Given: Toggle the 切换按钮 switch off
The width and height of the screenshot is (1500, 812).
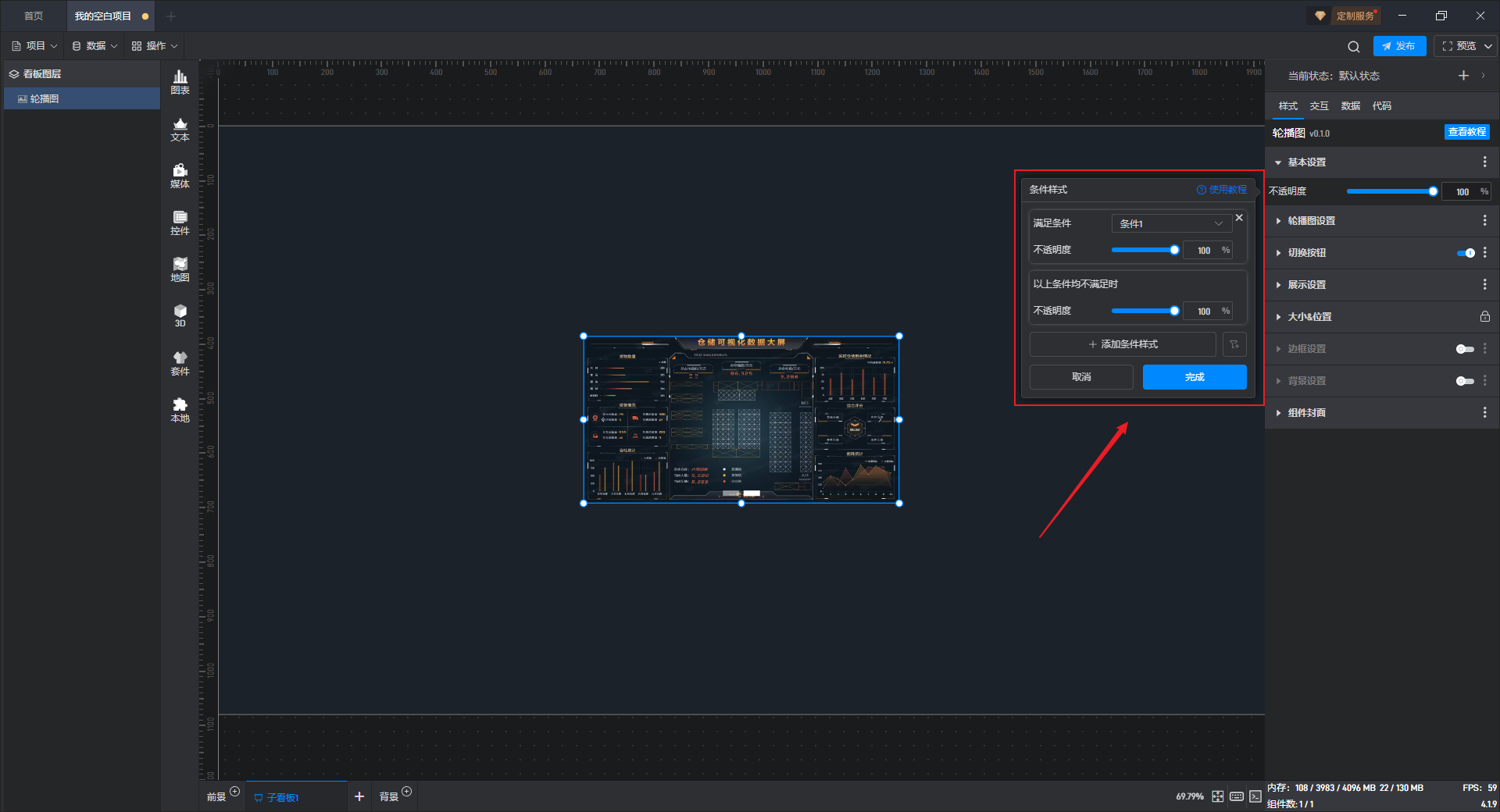Looking at the screenshot, I should coord(1465,253).
